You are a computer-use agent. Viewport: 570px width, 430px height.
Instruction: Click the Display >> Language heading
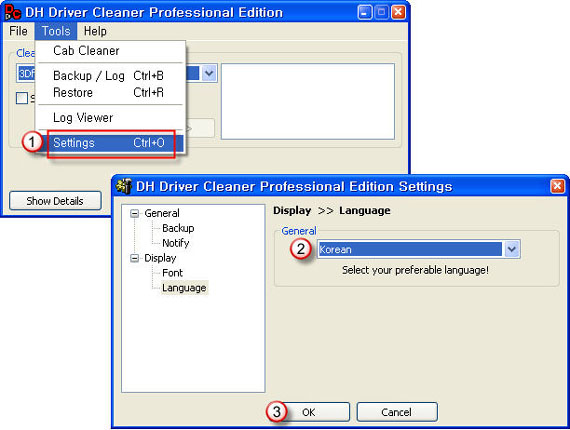point(332,210)
